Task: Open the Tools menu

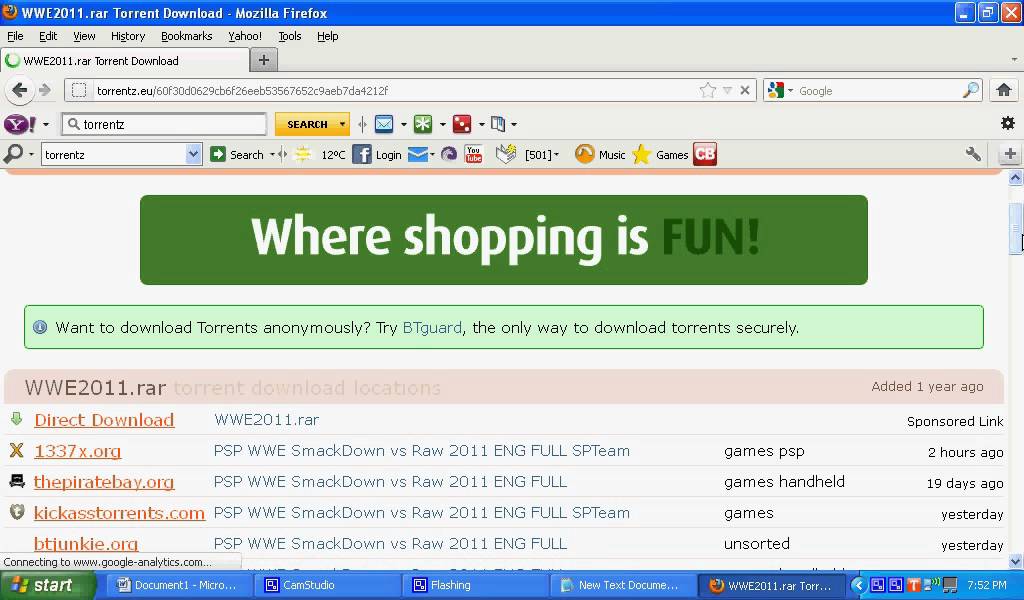Action: (289, 36)
